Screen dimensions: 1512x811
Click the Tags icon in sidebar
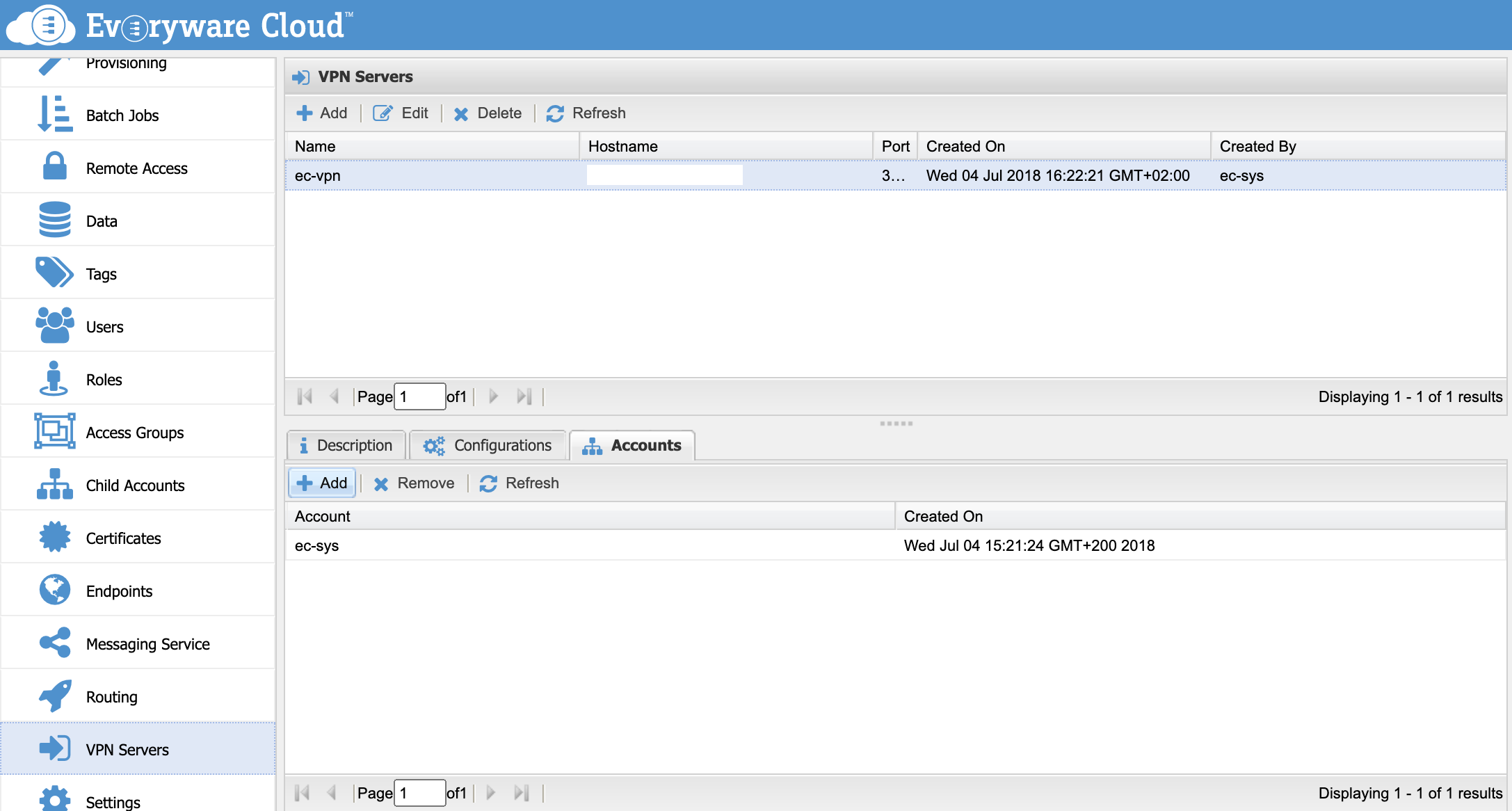54,273
